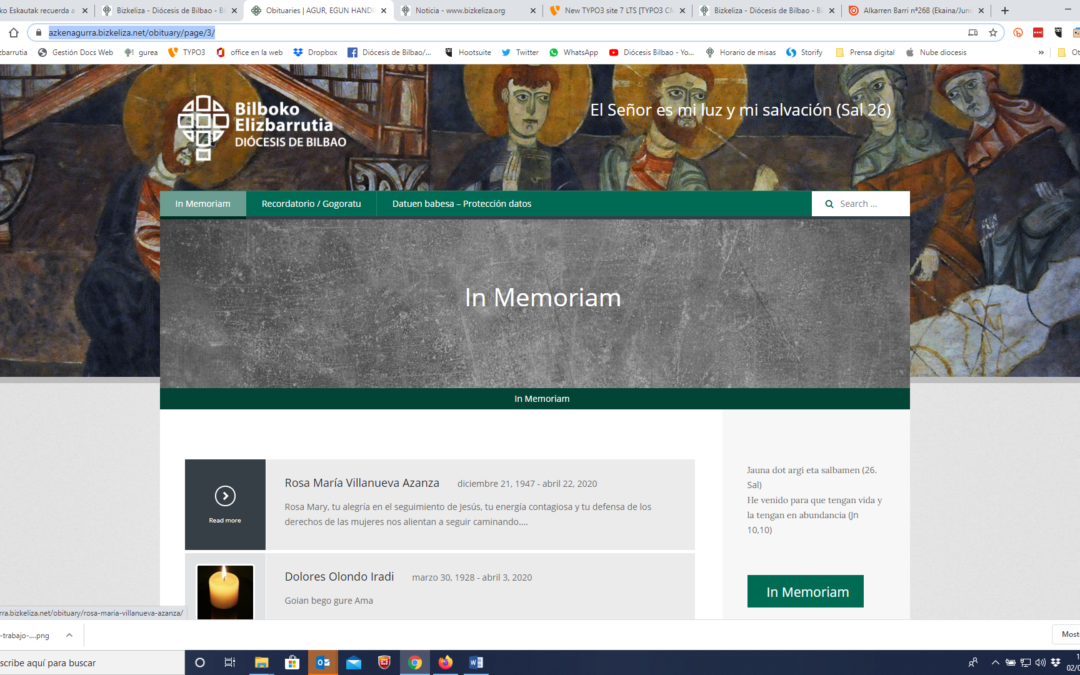Open Diócesis Bilbao YouTube bookmark
Screen dimensions: 1080x675
pyautogui.click(x=652, y=52)
